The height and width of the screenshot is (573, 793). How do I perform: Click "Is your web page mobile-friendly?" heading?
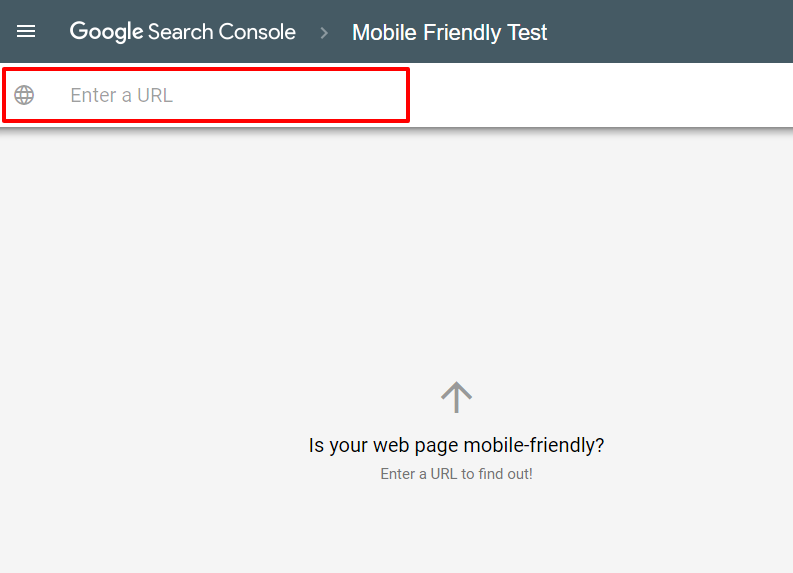click(456, 445)
